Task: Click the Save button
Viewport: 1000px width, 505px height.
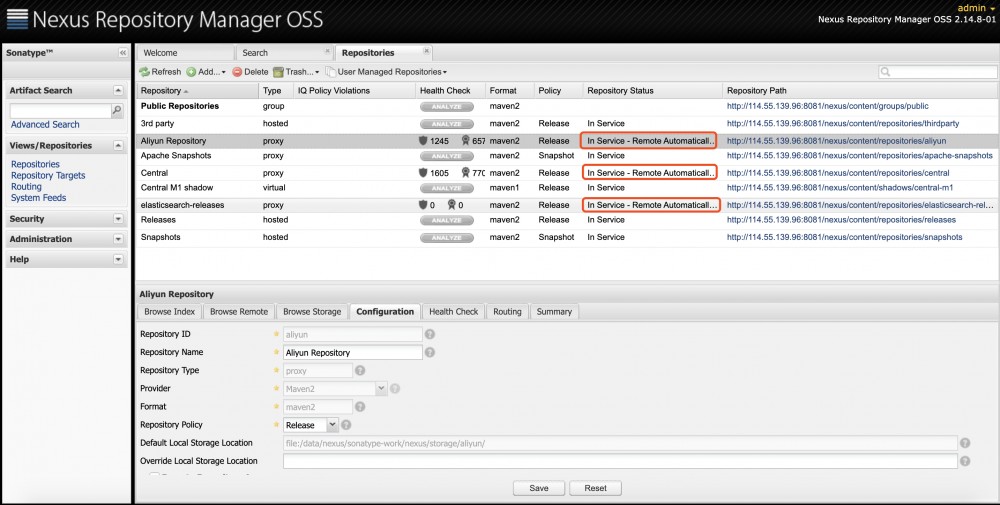Action: [538, 488]
